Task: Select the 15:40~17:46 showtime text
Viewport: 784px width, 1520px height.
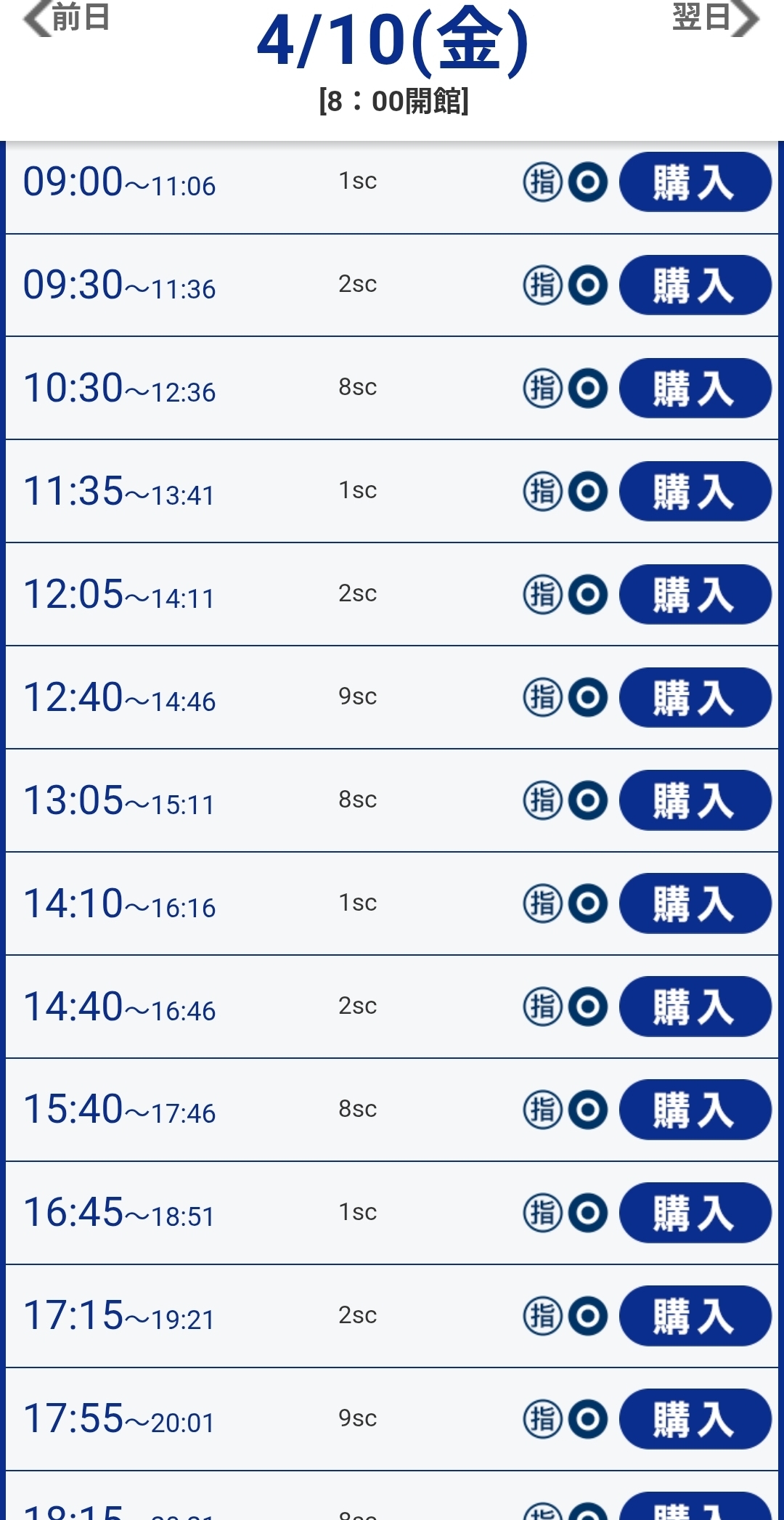Action: tap(120, 1110)
